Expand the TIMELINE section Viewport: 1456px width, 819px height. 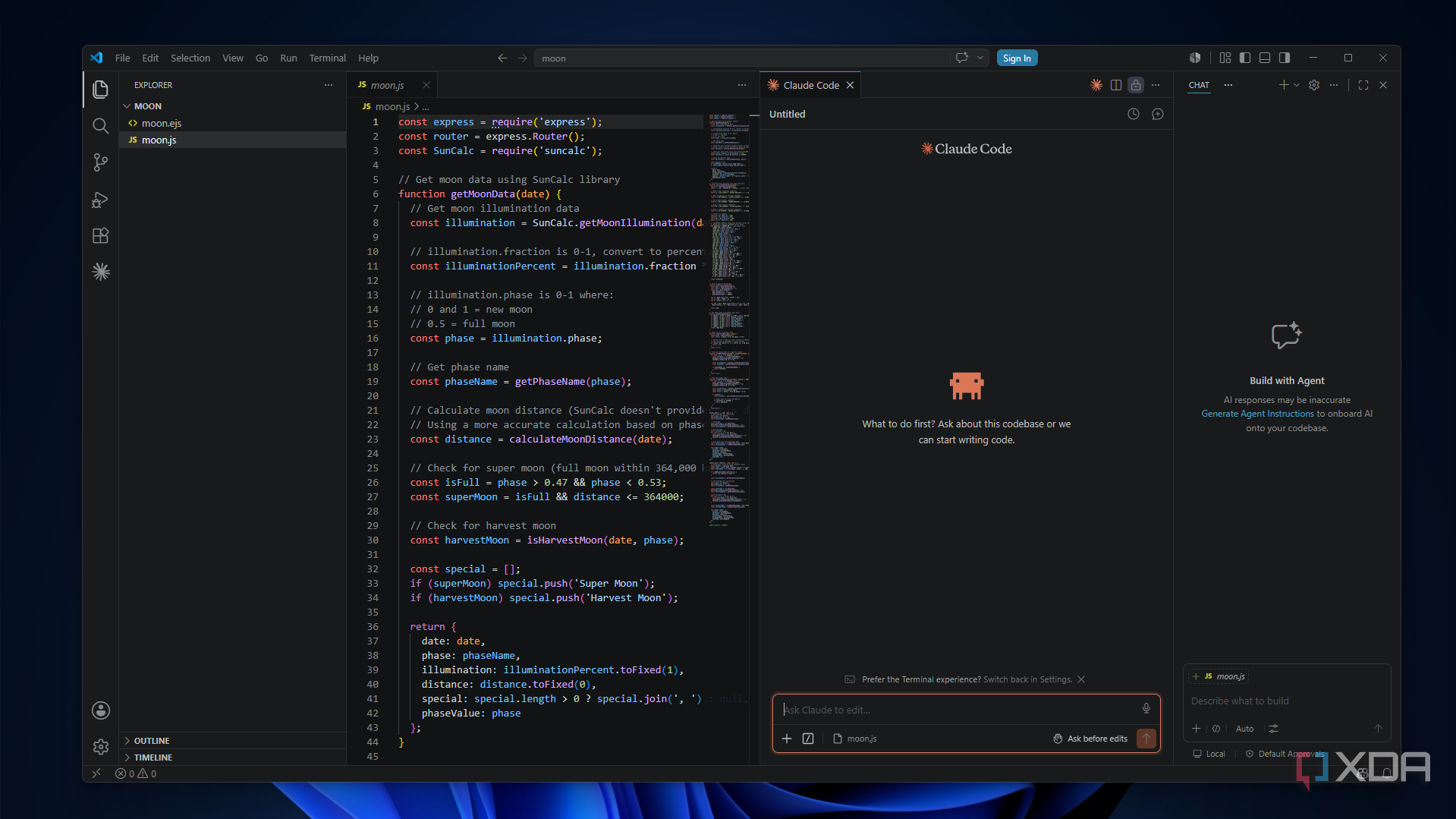coord(232,758)
